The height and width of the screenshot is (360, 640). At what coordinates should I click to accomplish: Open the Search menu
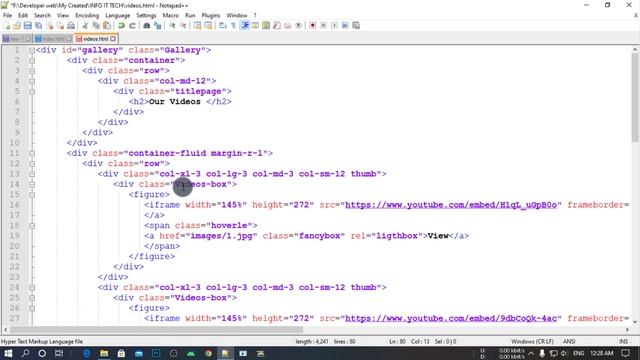tap(42, 15)
